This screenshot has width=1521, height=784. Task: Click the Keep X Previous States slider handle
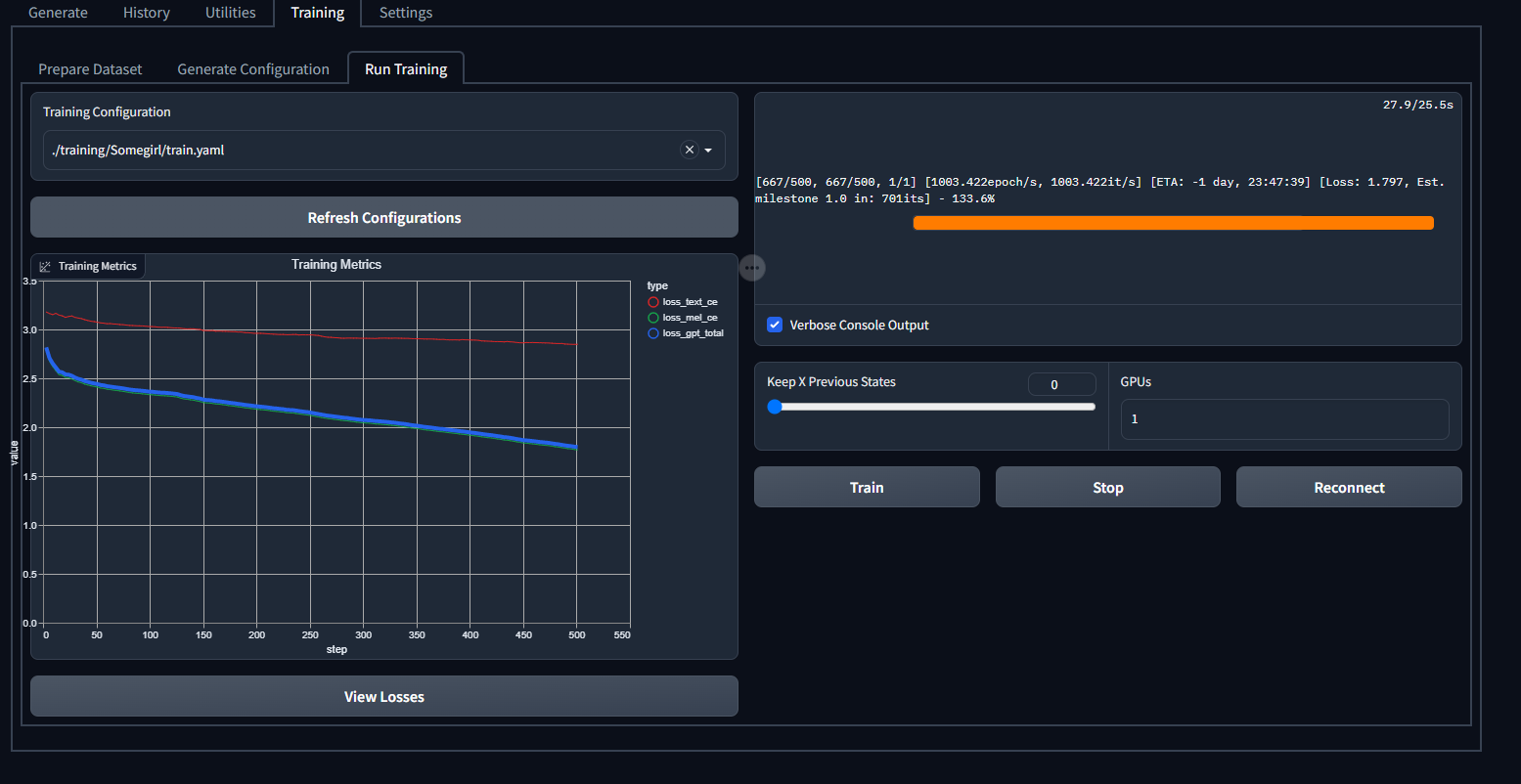775,407
